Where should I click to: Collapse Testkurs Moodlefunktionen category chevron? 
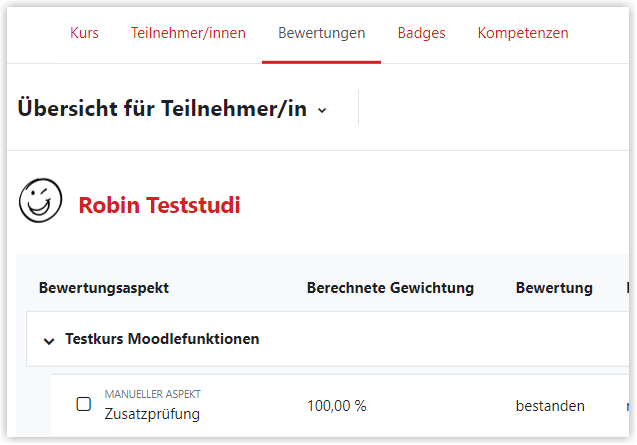(49, 341)
